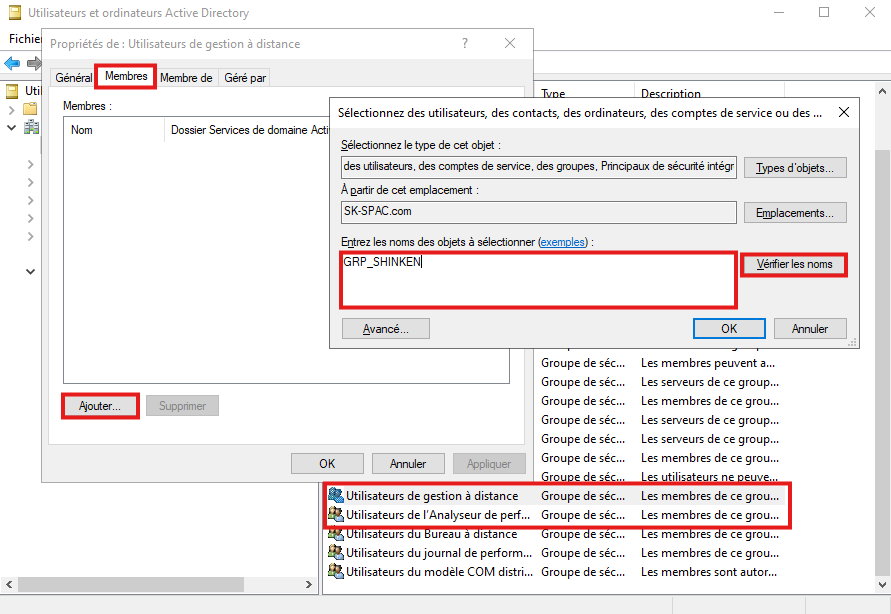Click the blue back arrow icon
This screenshot has width=891, height=614.
point(12,63)
